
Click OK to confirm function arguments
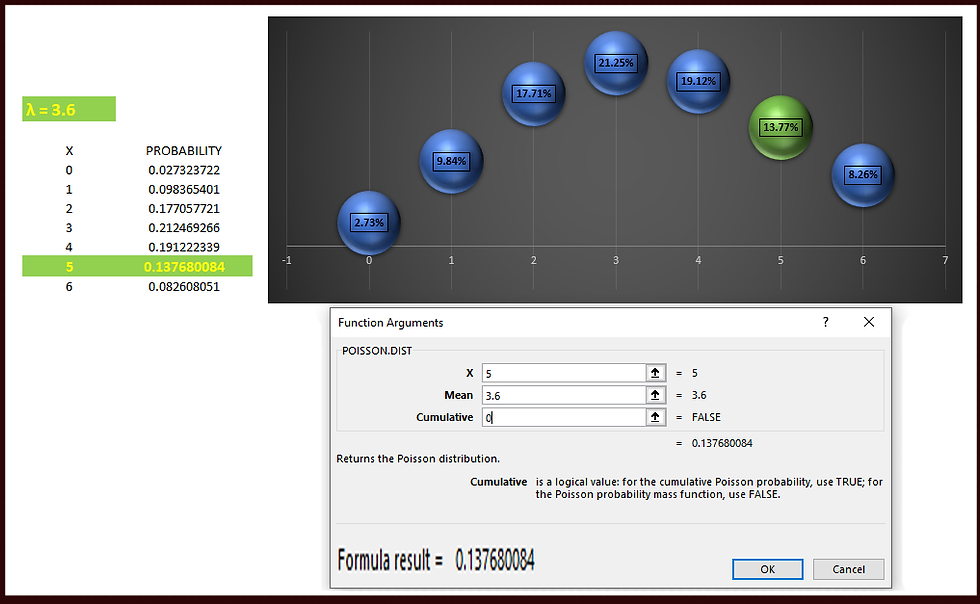click(768, 569)
